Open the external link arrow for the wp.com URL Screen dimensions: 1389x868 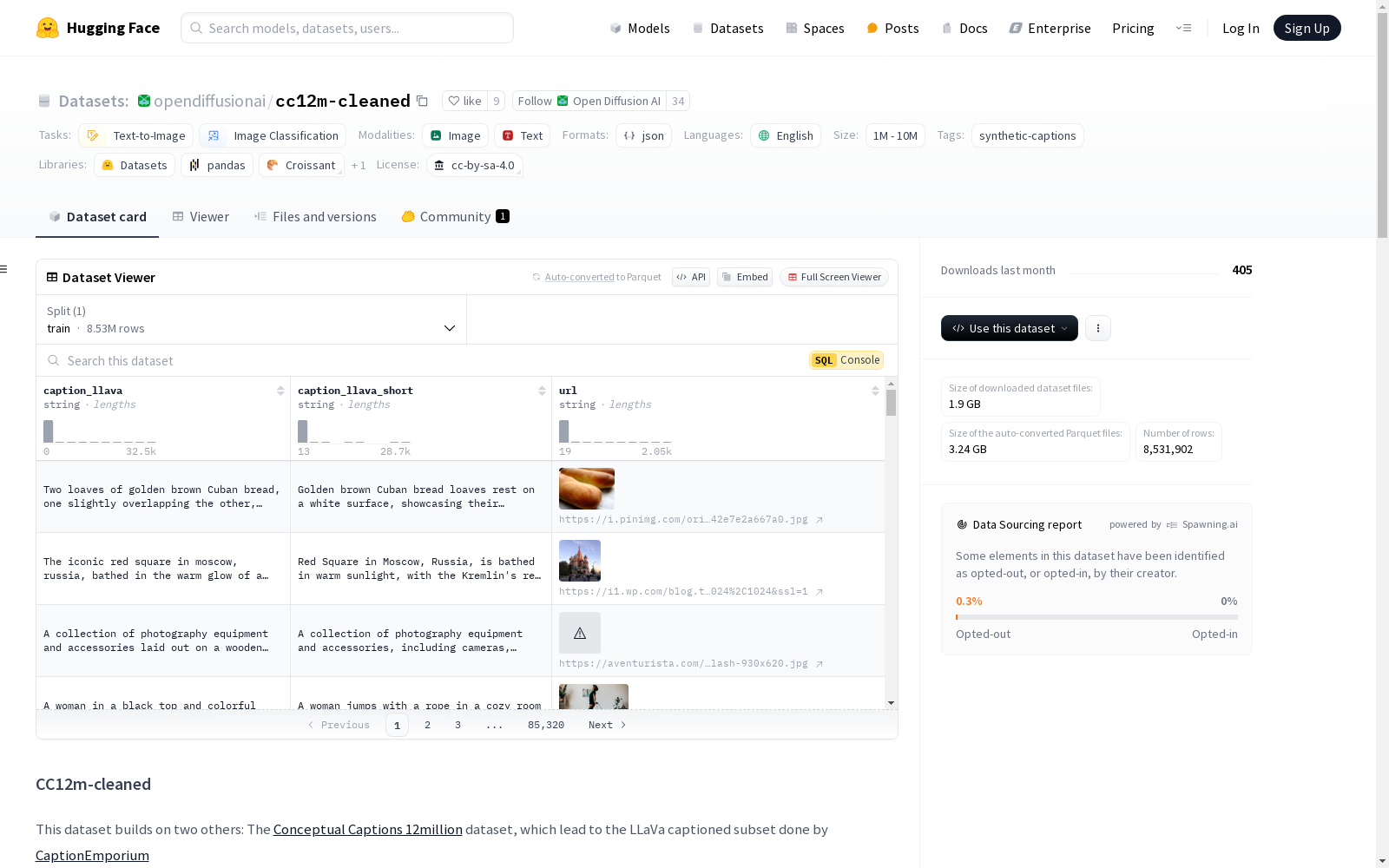(819, 592)
